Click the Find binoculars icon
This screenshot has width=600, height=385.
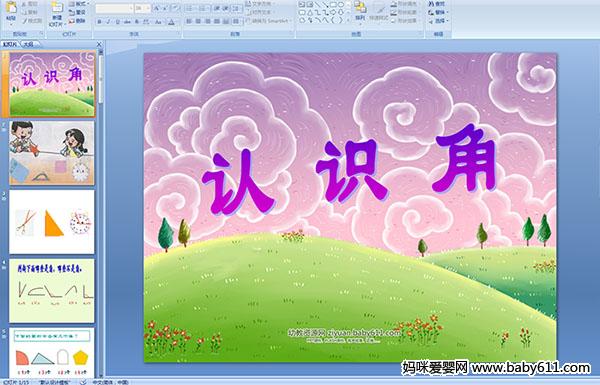pyautogui.click(x=432, y=4)
